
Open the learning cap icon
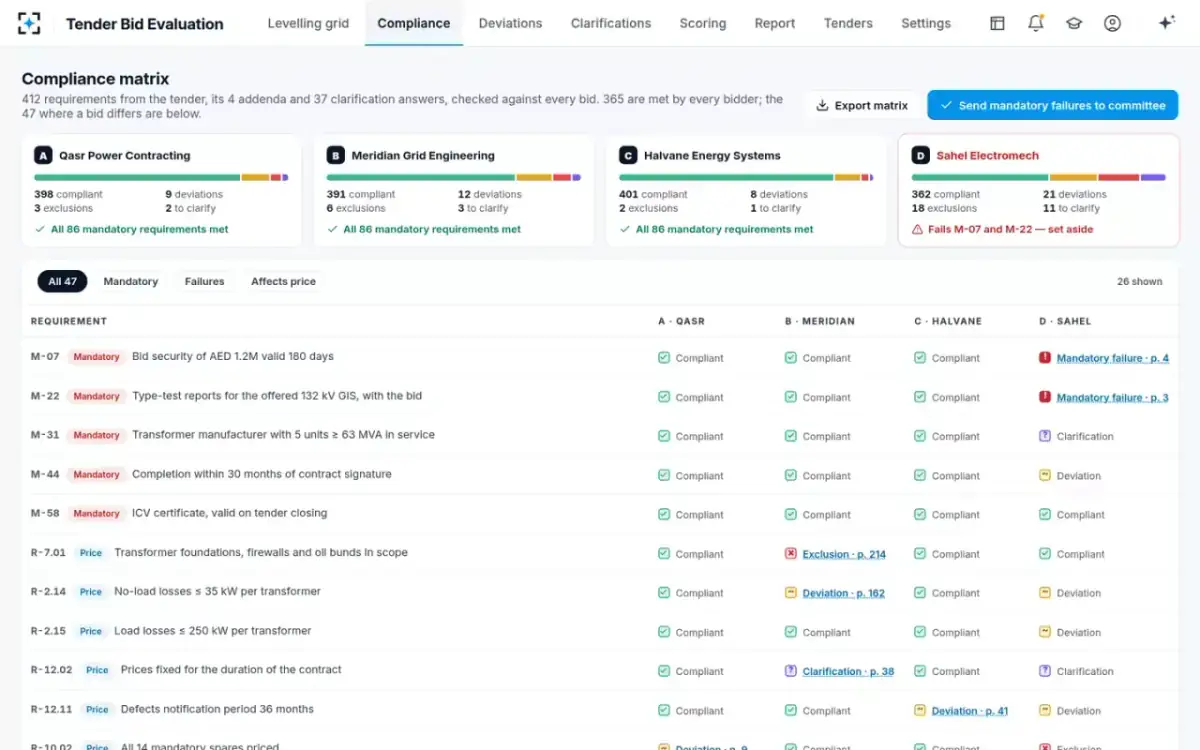(x=1074, y=23)
